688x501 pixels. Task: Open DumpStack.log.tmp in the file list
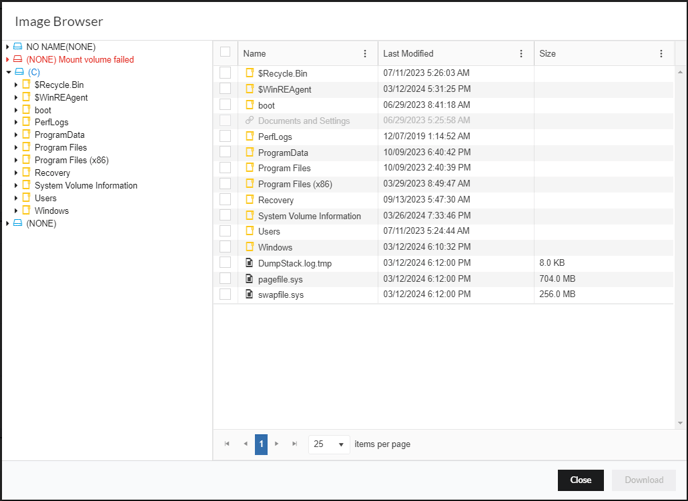295,263
